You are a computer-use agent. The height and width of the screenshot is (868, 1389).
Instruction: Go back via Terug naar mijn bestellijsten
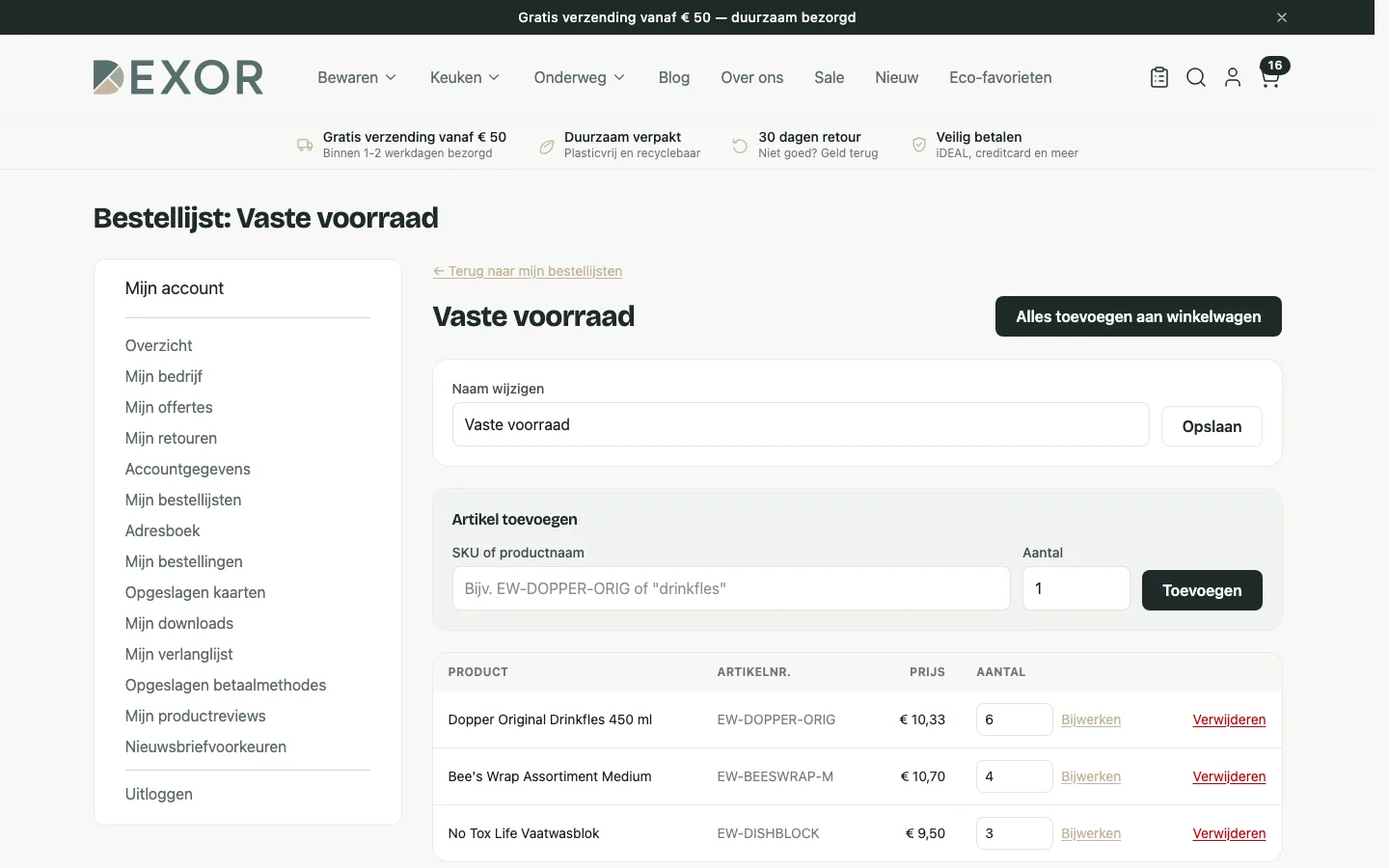(x=528, y=271)
